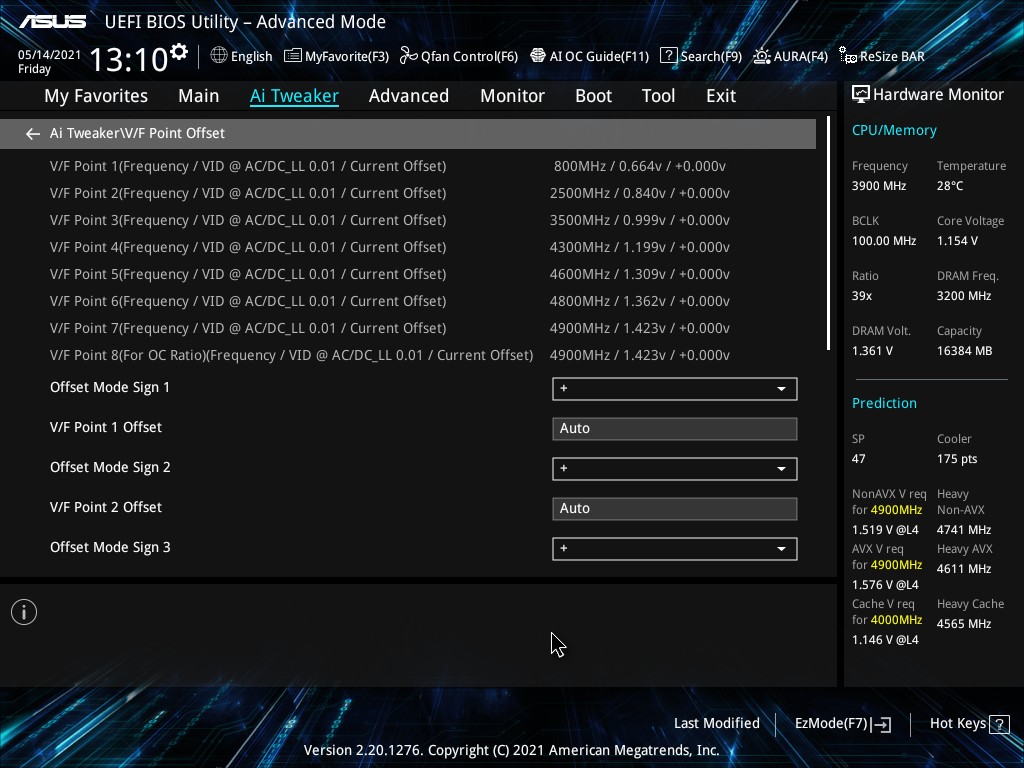Click the 13:10 clock display
The width and height of the screenshot is (1024, 768).
tap(129, 59)
